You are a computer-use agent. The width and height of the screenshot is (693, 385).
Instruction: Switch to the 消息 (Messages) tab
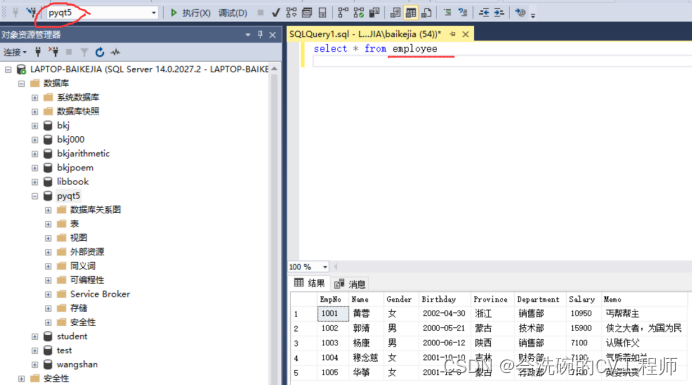pos(350,284)
